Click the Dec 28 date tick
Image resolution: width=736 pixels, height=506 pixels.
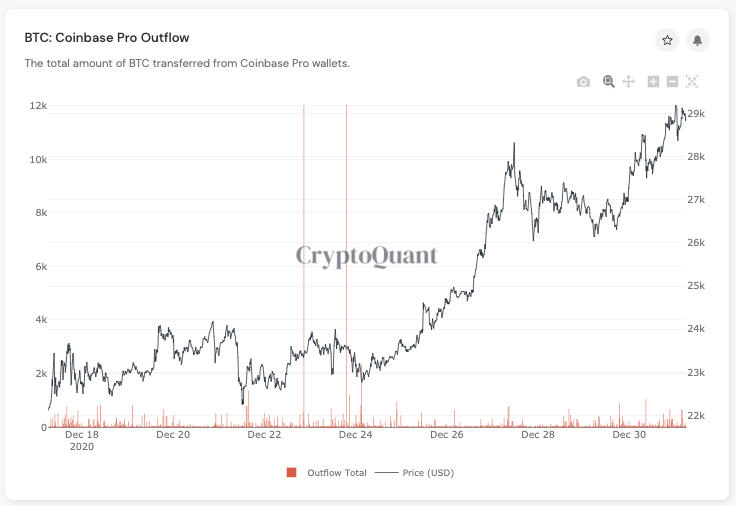[x=538, y=435]
